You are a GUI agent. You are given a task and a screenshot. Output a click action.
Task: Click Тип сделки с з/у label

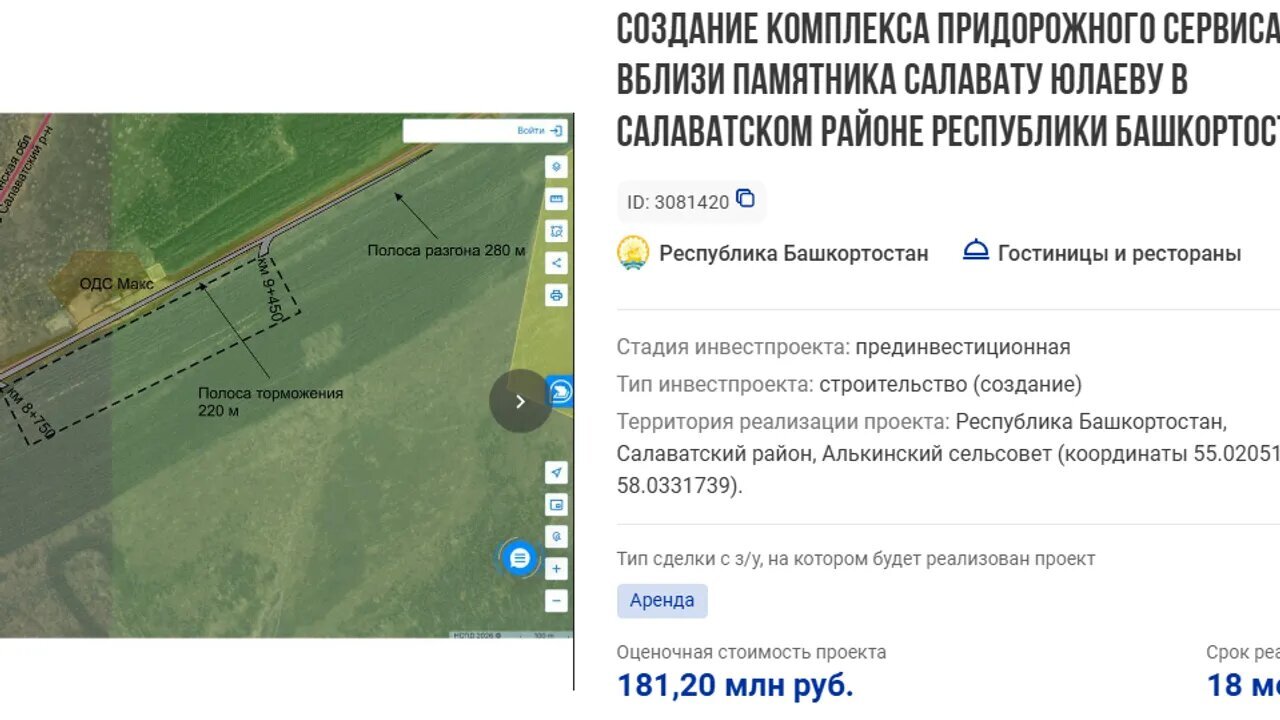pyautogui.click(x=856, y=559)
